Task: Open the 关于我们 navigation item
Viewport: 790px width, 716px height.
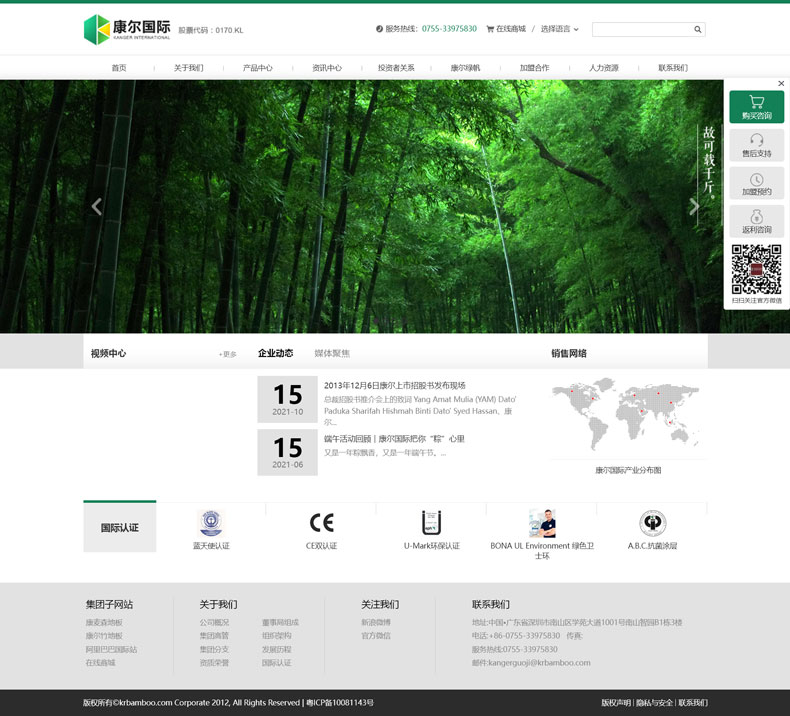Action: (188, 68)
